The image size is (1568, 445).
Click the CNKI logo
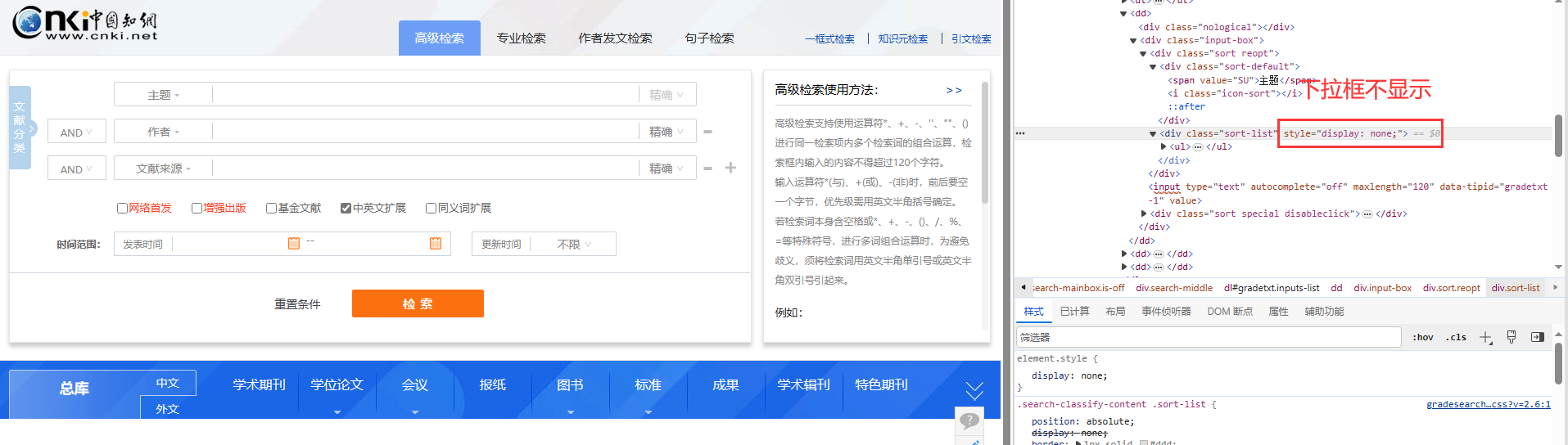click(85, 23)
